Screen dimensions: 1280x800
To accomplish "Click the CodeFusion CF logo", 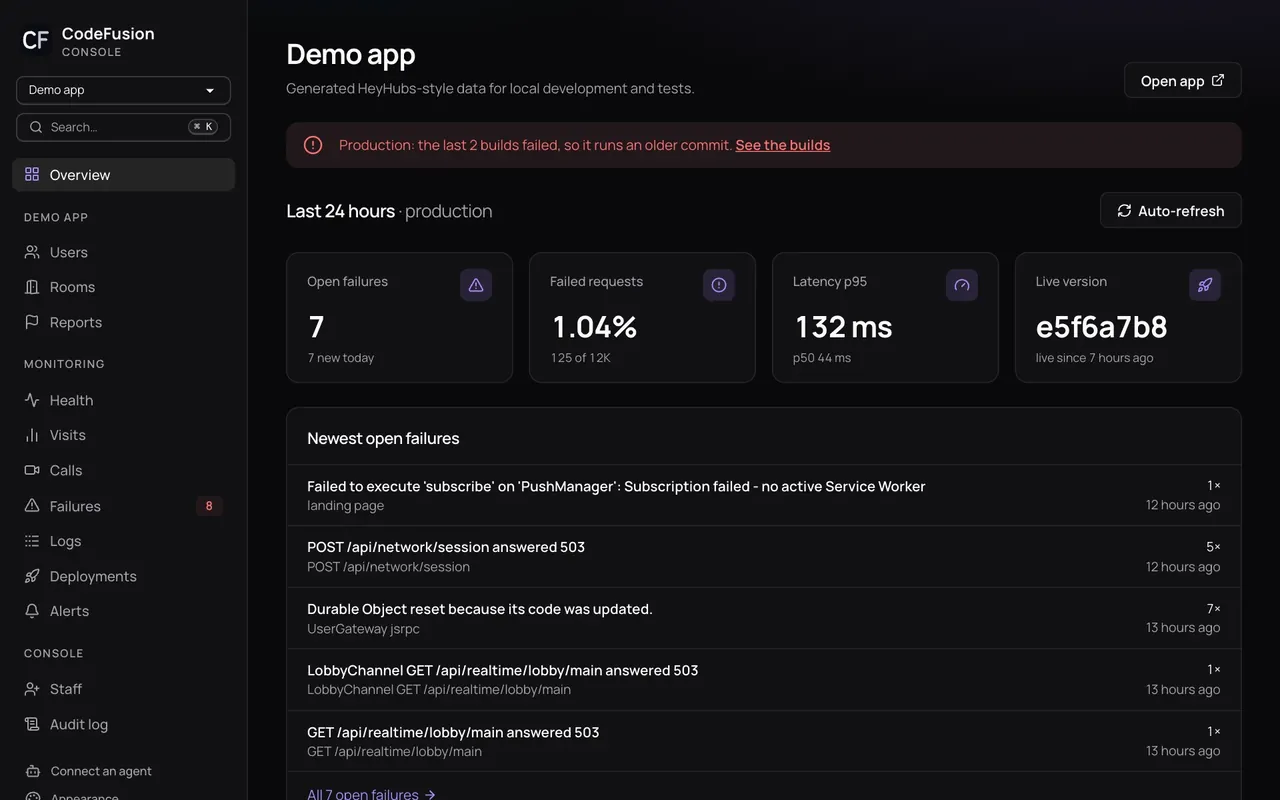I will [x=36, y=40].
